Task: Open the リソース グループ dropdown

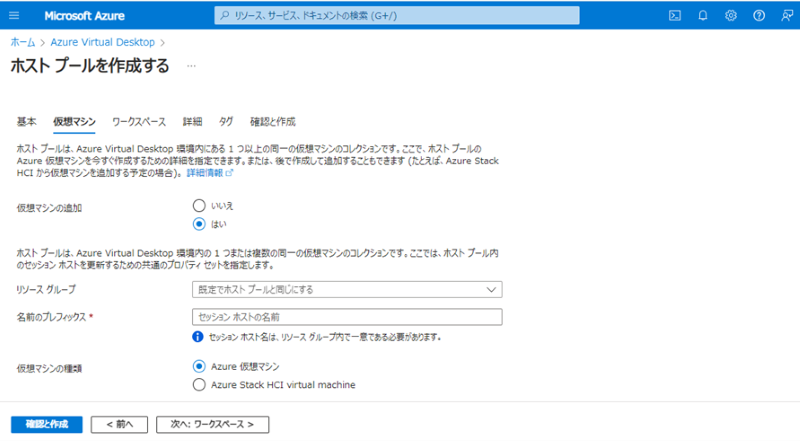Action: point(347,289)
